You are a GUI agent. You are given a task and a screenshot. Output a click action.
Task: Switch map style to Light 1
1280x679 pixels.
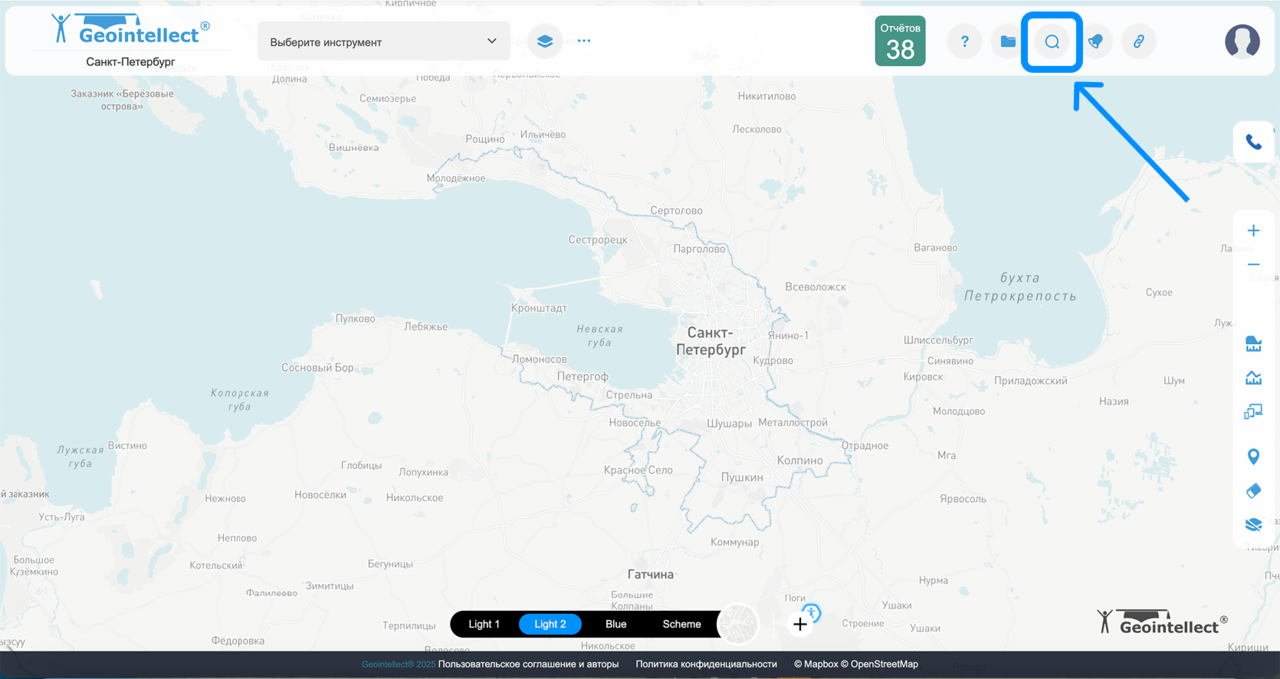484,624
